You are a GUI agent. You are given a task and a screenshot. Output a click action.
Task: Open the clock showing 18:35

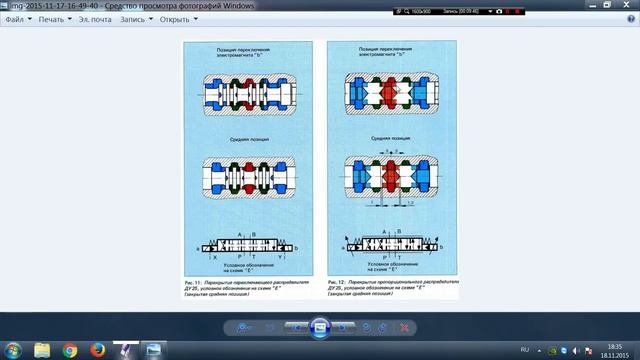coord(614,351)
